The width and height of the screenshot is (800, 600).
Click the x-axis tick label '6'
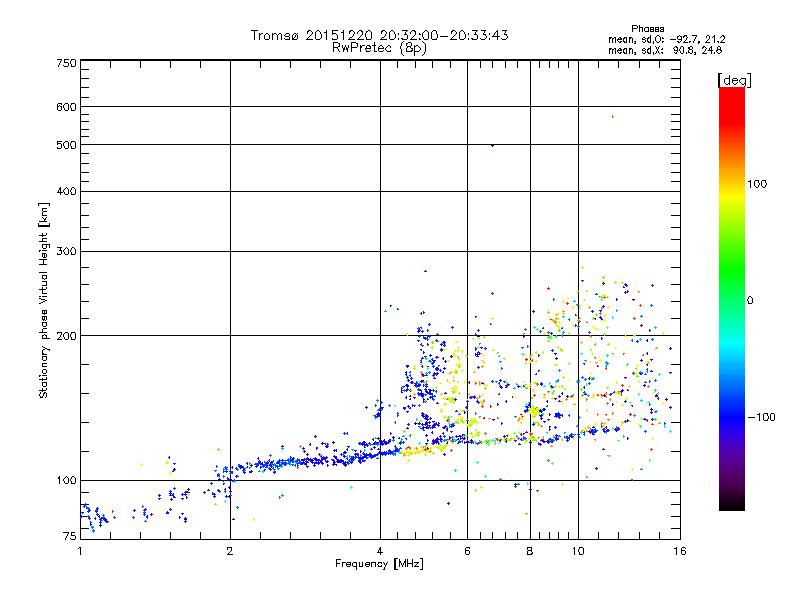467,551
